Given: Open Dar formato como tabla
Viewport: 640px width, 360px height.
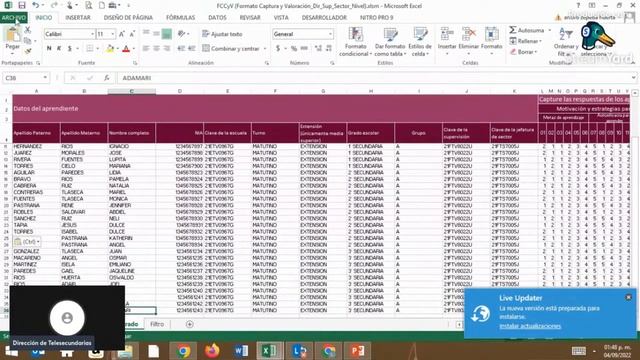Looking at the screenshot, I should 390,42.
